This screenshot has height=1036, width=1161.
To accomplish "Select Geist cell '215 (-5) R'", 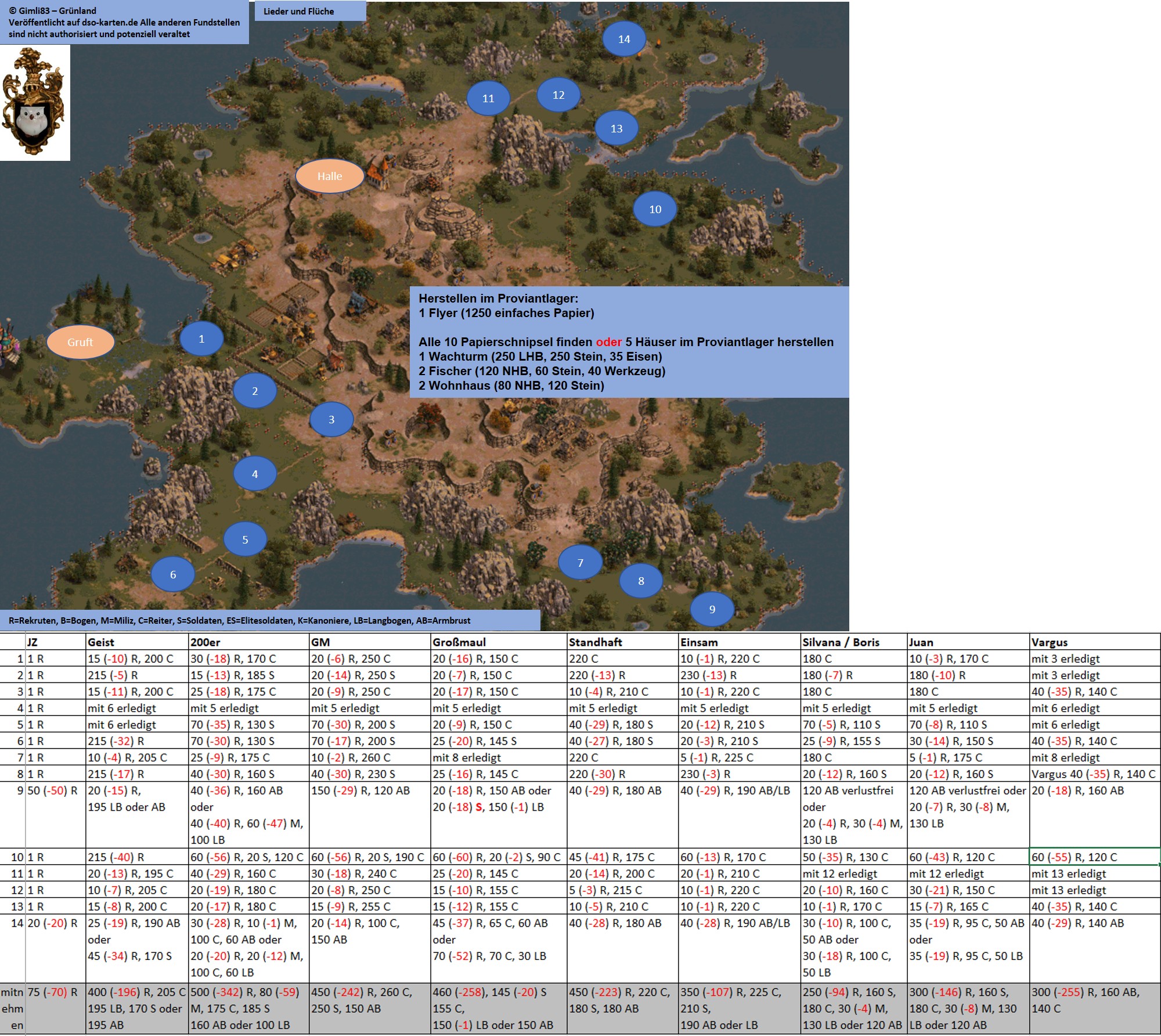I will tap(138, 675).
